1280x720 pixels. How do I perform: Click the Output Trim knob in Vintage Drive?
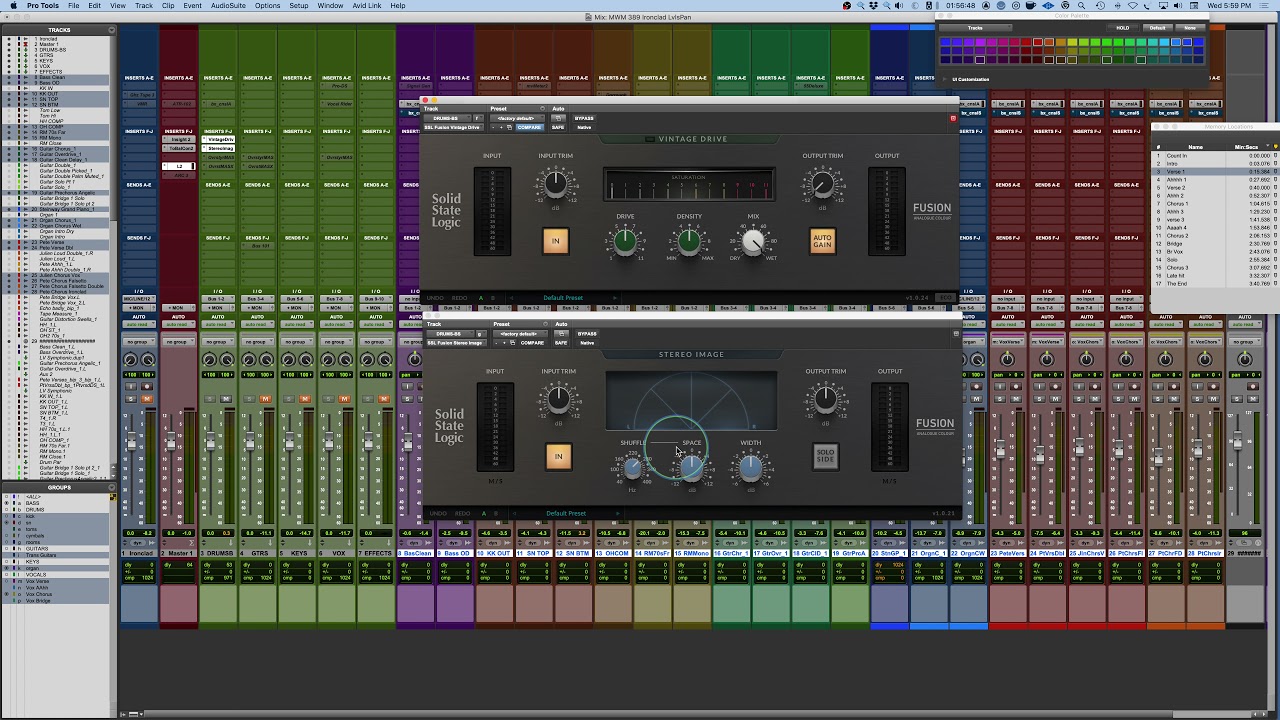click(x=822, y=184)
